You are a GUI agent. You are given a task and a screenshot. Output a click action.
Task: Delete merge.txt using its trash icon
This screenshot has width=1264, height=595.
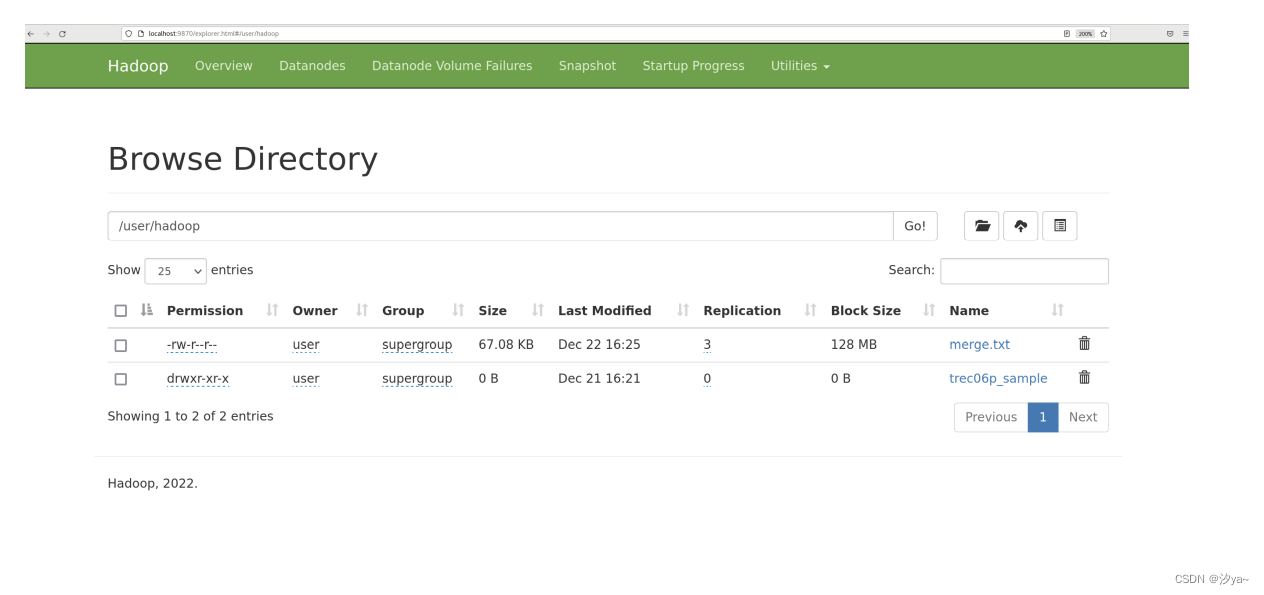pyautogui.click(x=1084, y=343)
